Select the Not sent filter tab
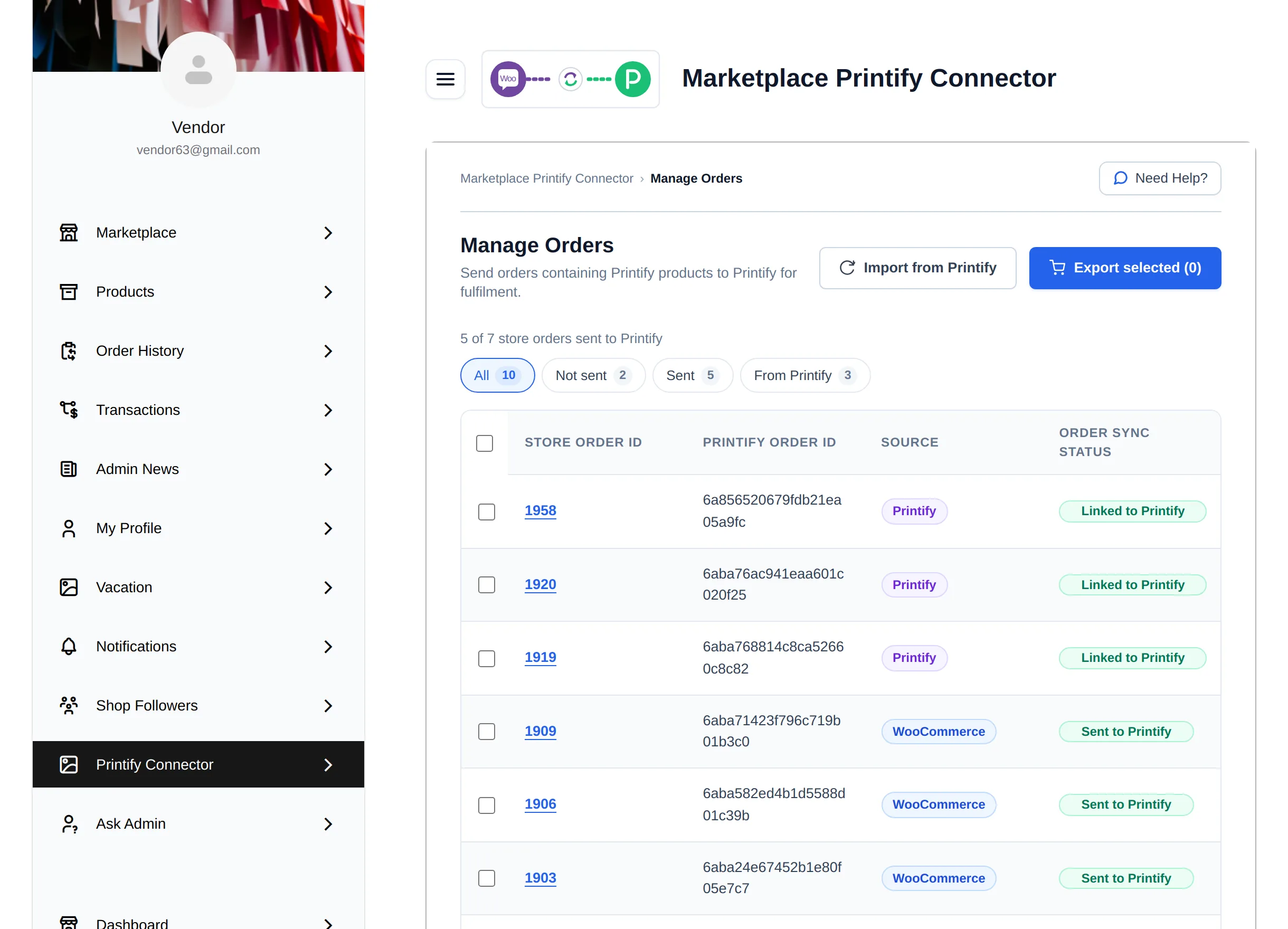This screenshot has height=929, width=1288. (593, 375)
